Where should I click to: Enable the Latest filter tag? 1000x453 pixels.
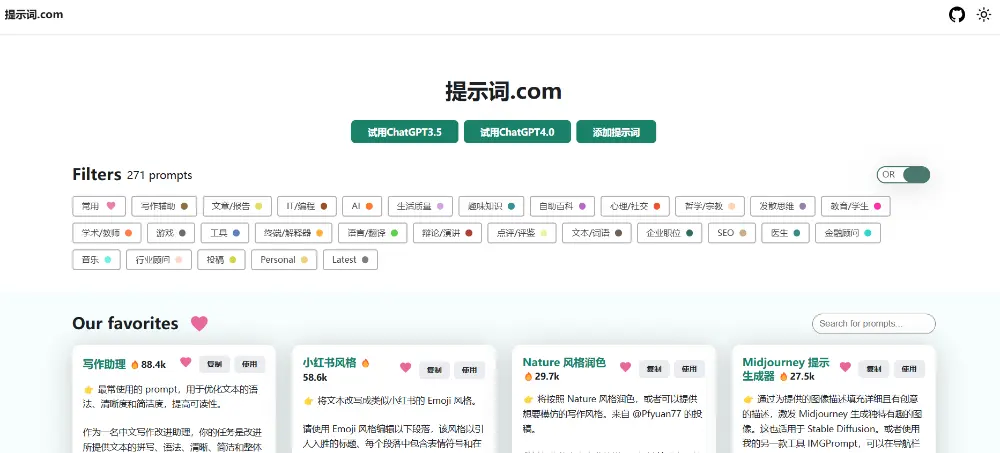(350, 260)
